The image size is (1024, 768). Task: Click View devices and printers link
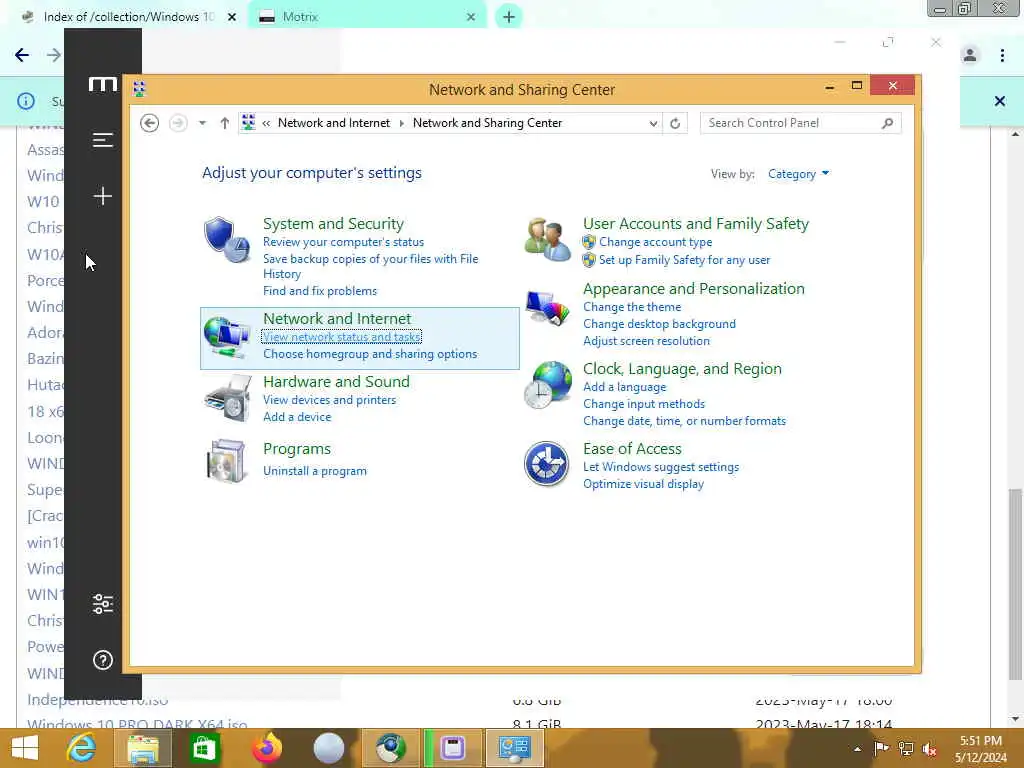[x=329, y=400]
